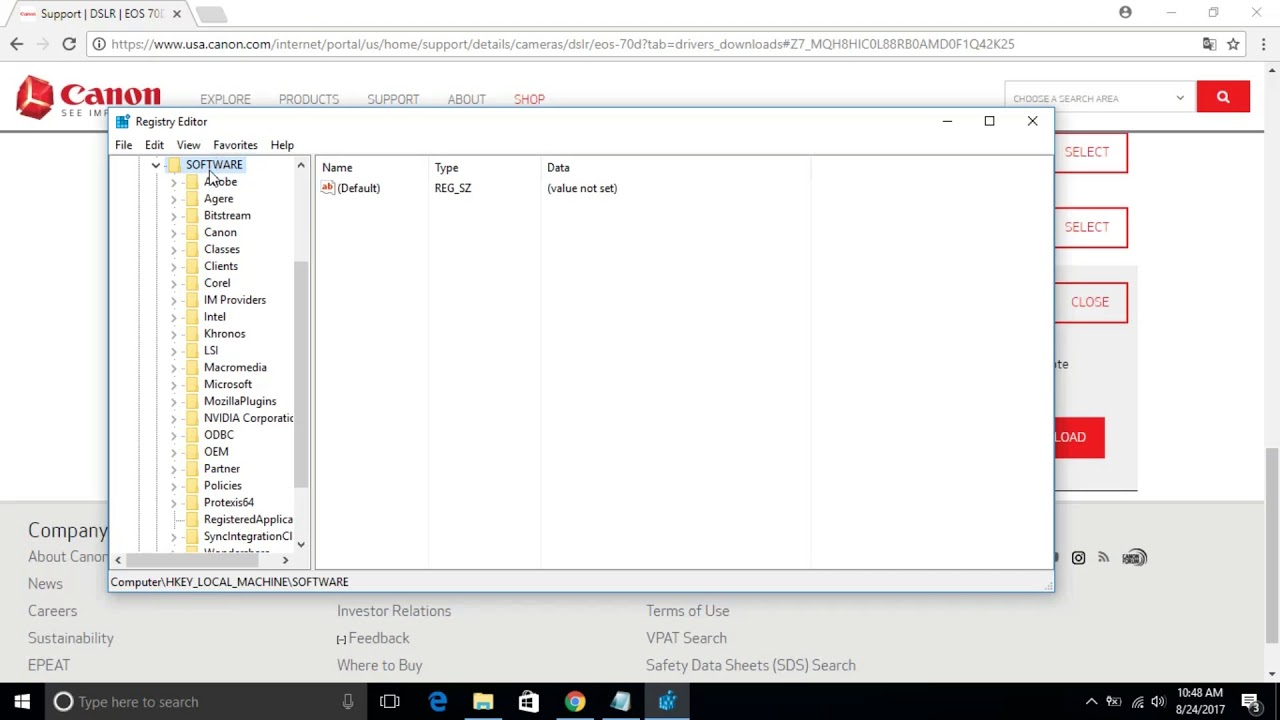This screenshot has height=720, width=1280.
Task: Click the red CLOSE button on Canon page
Action: (1090, 302)
